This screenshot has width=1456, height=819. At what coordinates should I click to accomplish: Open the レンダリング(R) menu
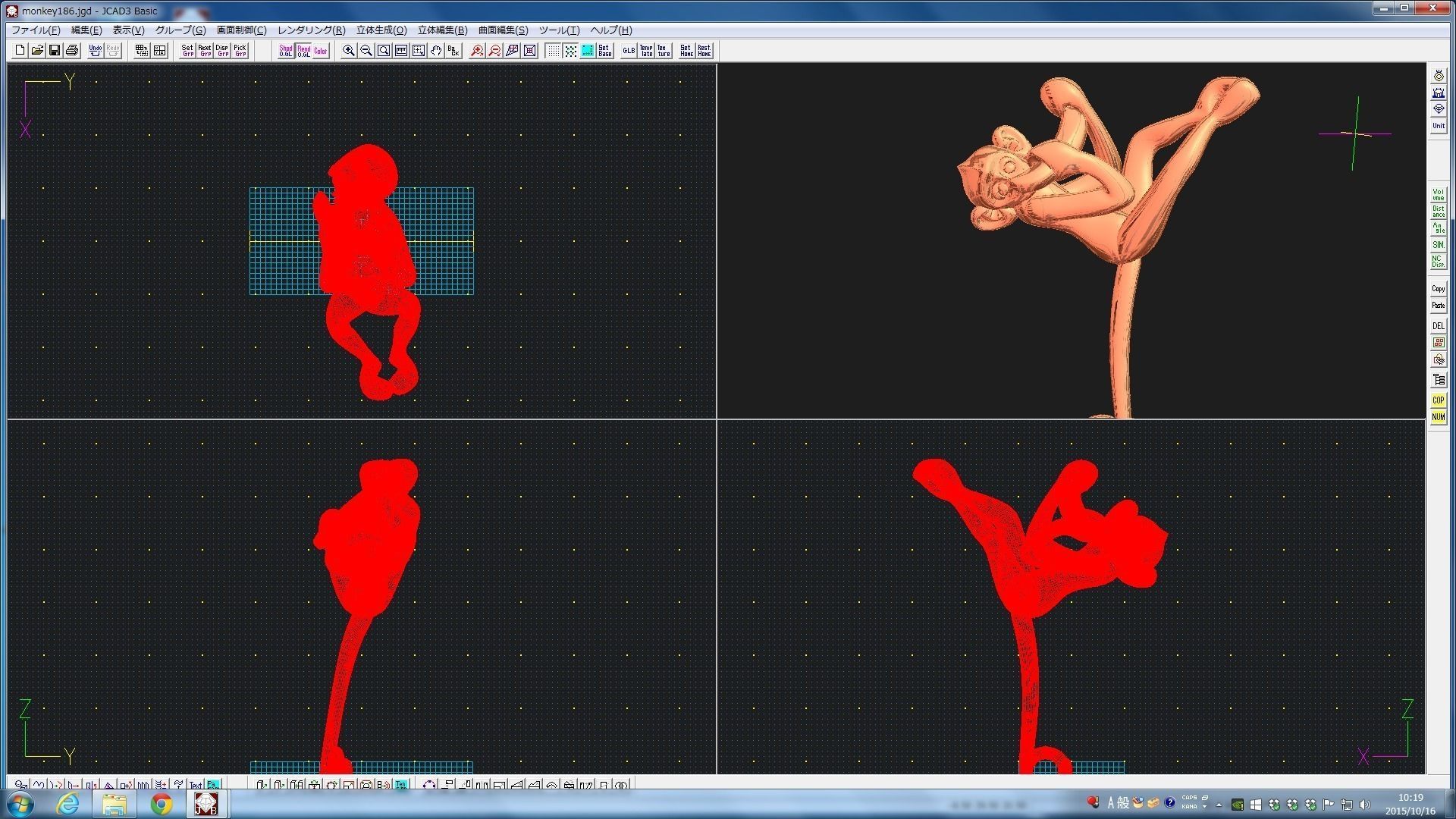click(x=311, y=30)
